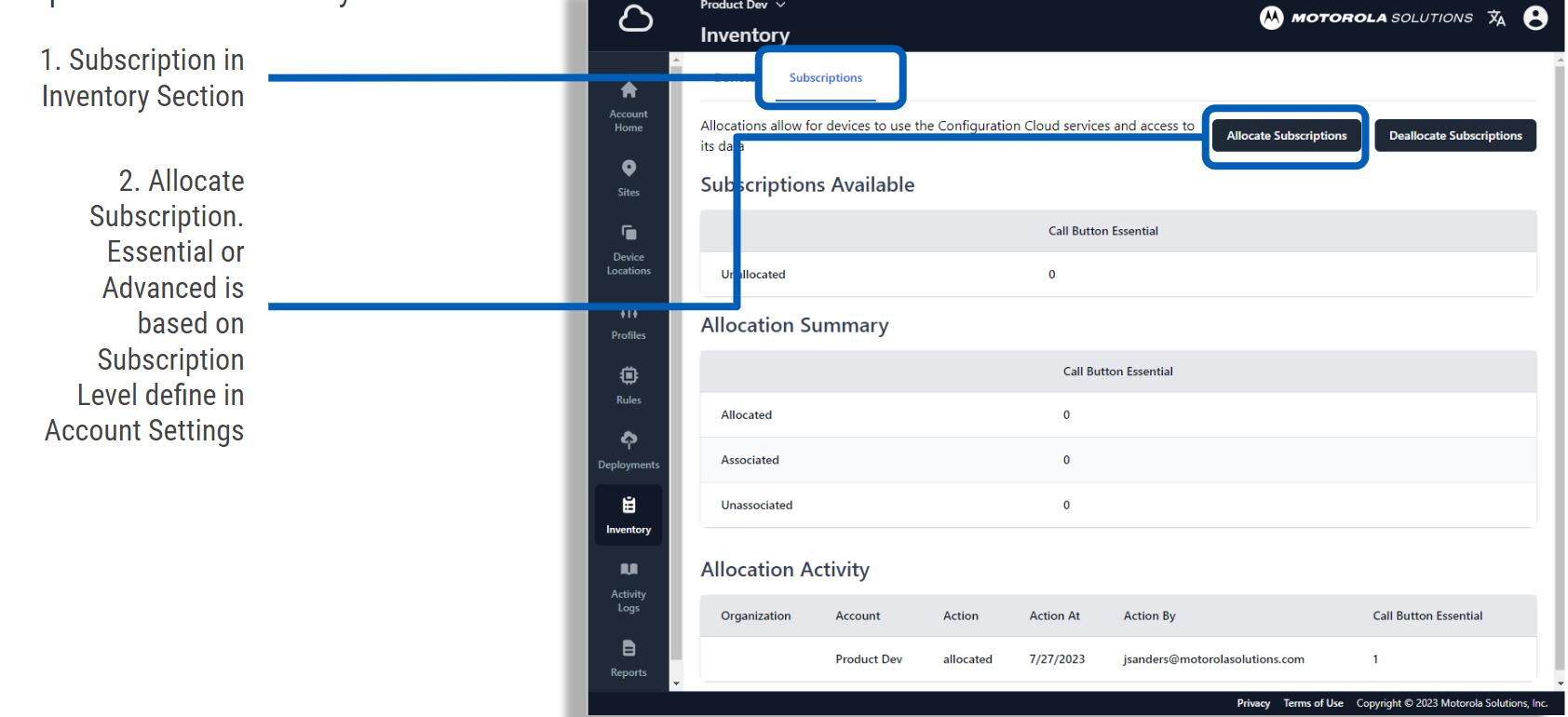Open the Terms of Use link
The height and width of the screenshot is (717, 1568).
click(1313, 703)
